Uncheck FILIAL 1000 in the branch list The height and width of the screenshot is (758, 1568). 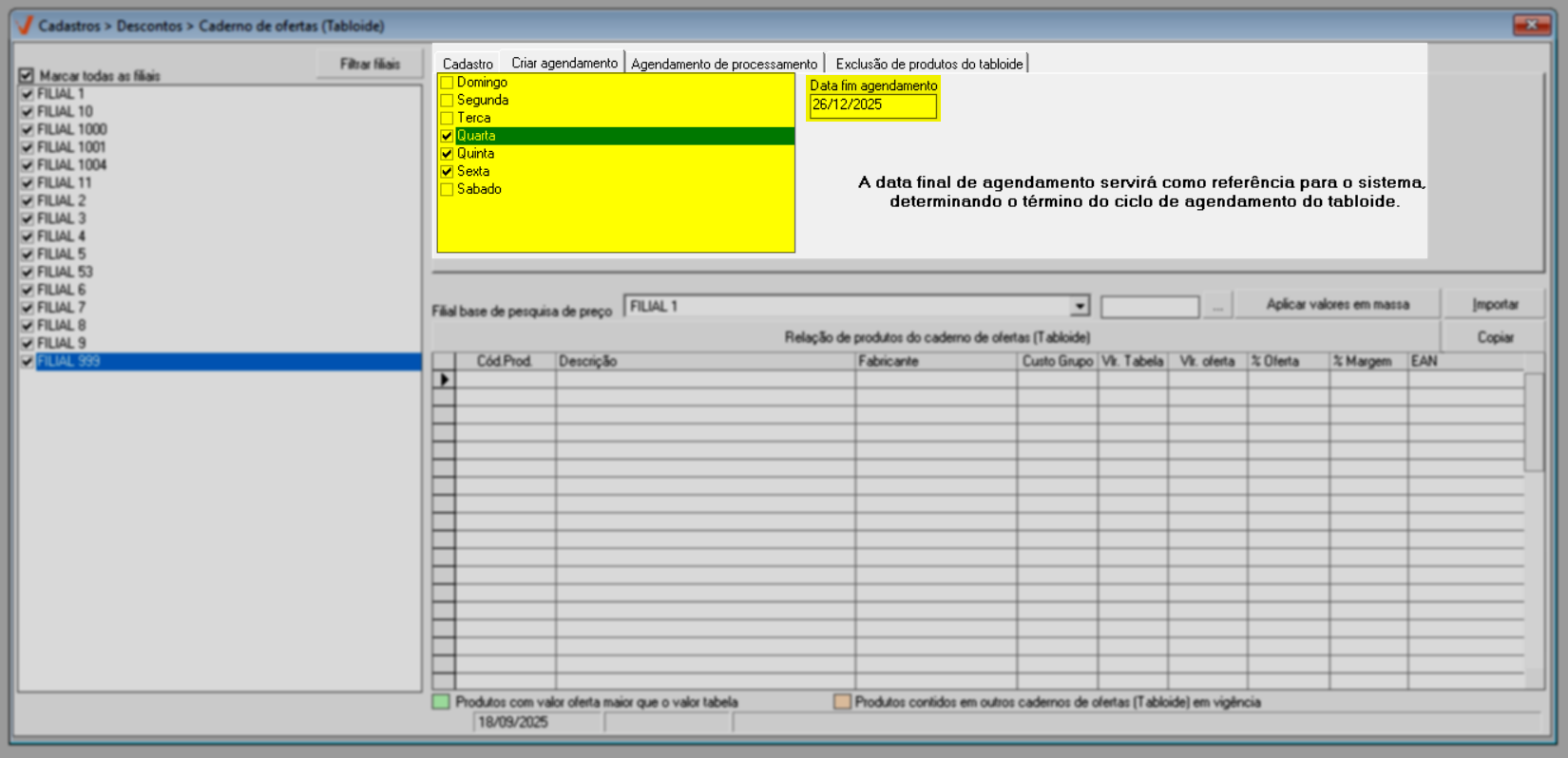click(x=28, y=129)
